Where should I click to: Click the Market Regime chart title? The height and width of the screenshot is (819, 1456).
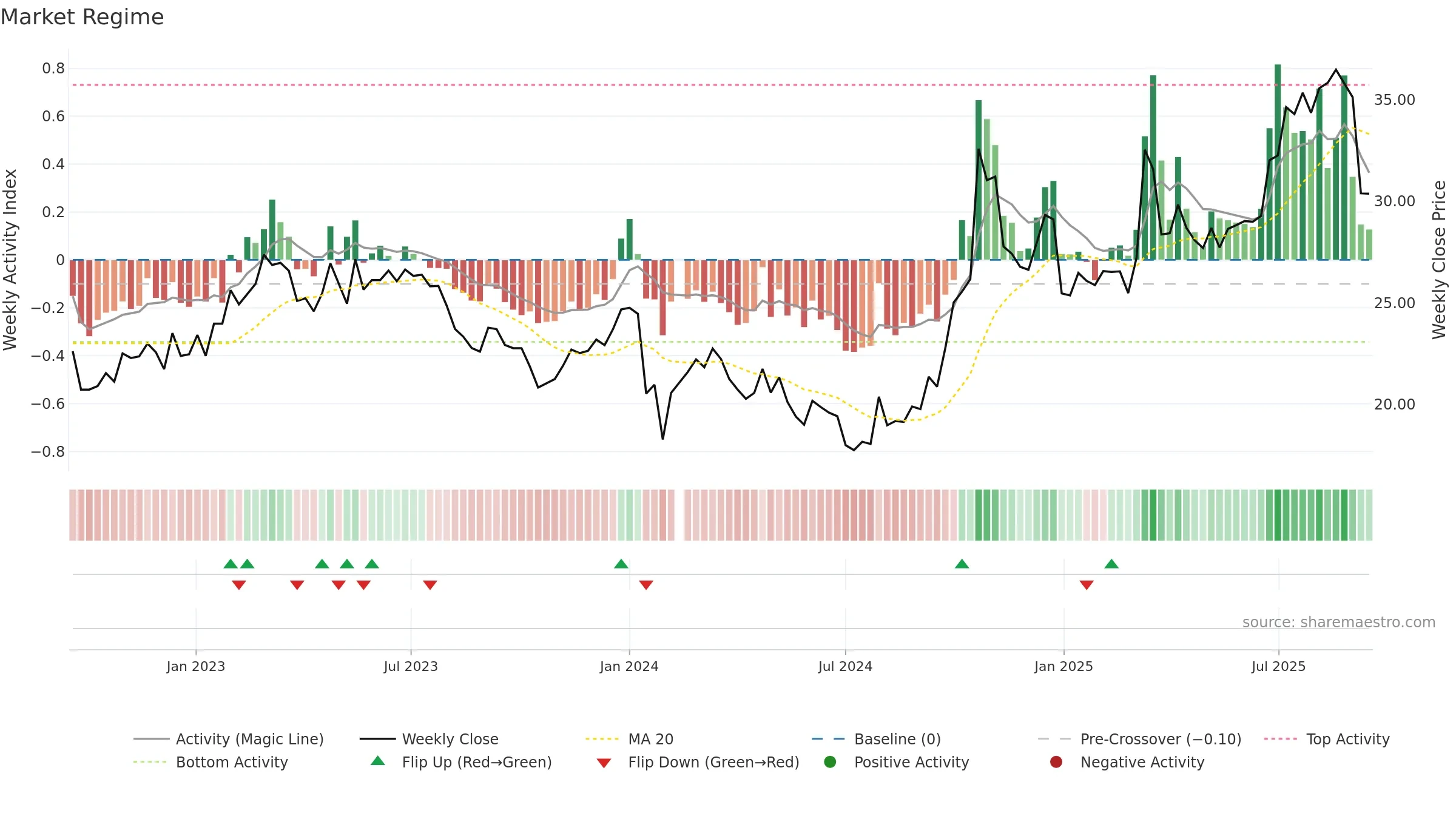pos(83,17)
